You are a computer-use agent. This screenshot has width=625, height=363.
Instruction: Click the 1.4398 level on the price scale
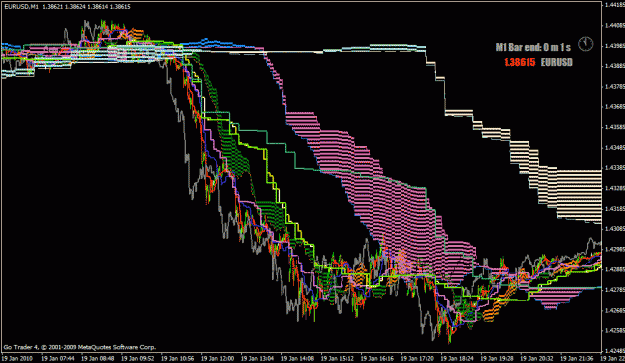[615, 46]
